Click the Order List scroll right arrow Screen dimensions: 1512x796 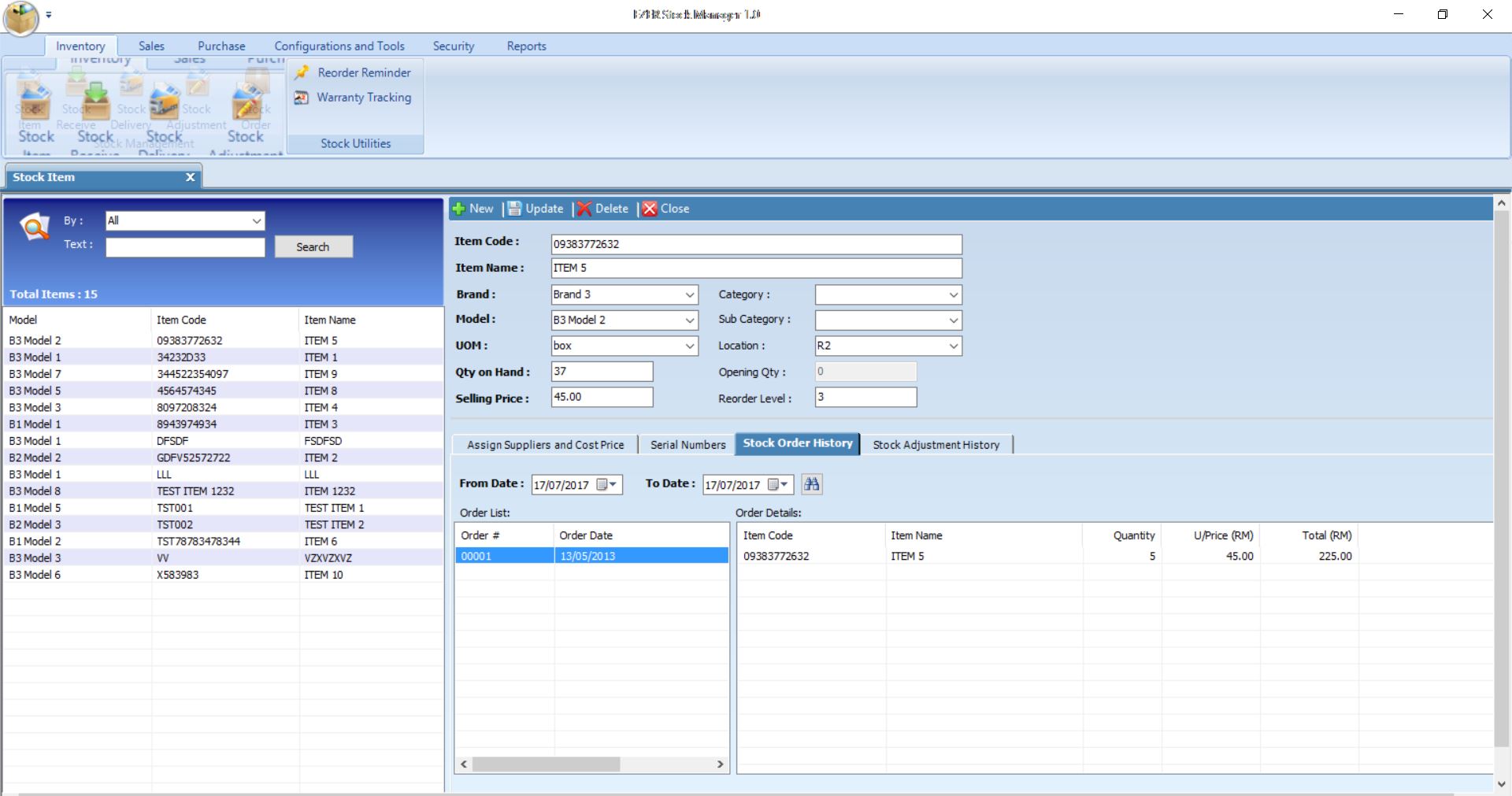pos(720,765)
